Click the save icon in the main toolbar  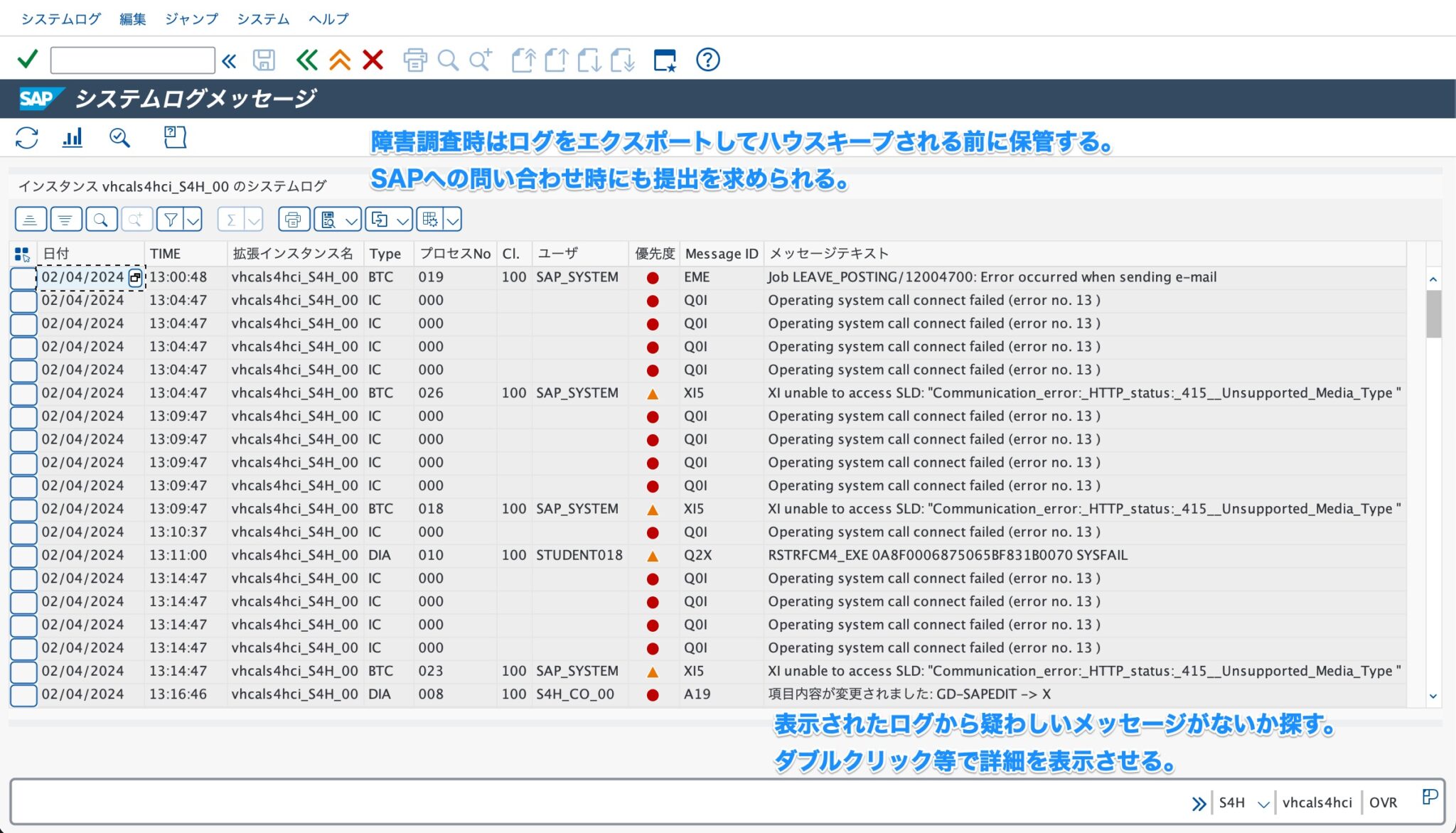pyautogui.click(x=263, y=60)
